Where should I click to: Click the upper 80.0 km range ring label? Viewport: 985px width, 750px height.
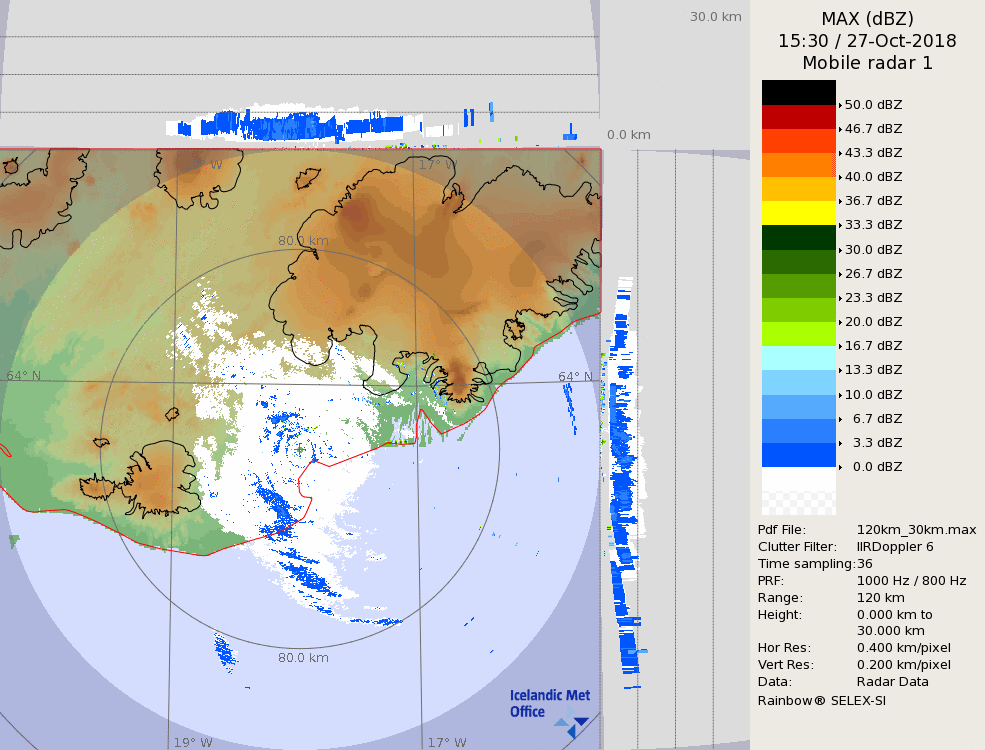(x=303, y=241)
